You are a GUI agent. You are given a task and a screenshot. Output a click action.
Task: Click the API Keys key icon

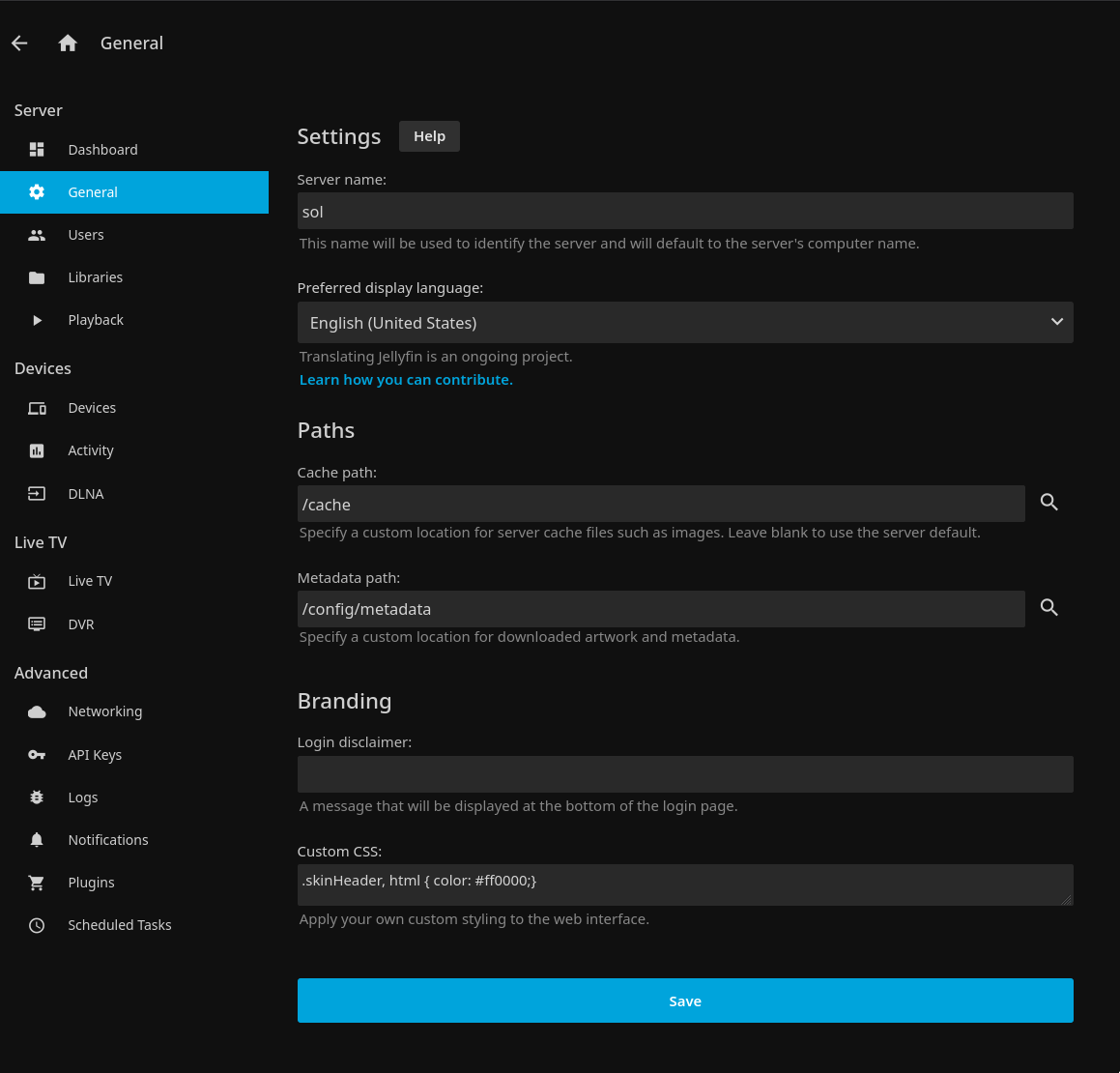click(x=36, y=755)
